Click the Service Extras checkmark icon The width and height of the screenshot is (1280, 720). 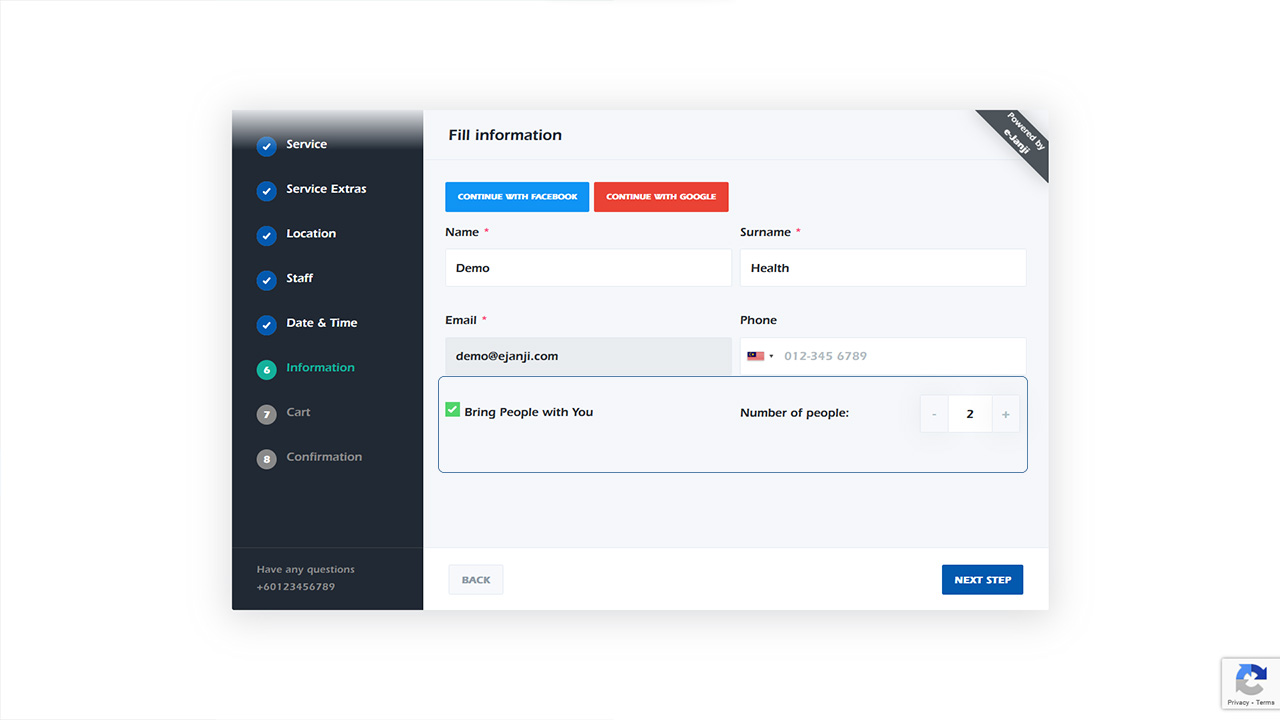coord(266,191)
